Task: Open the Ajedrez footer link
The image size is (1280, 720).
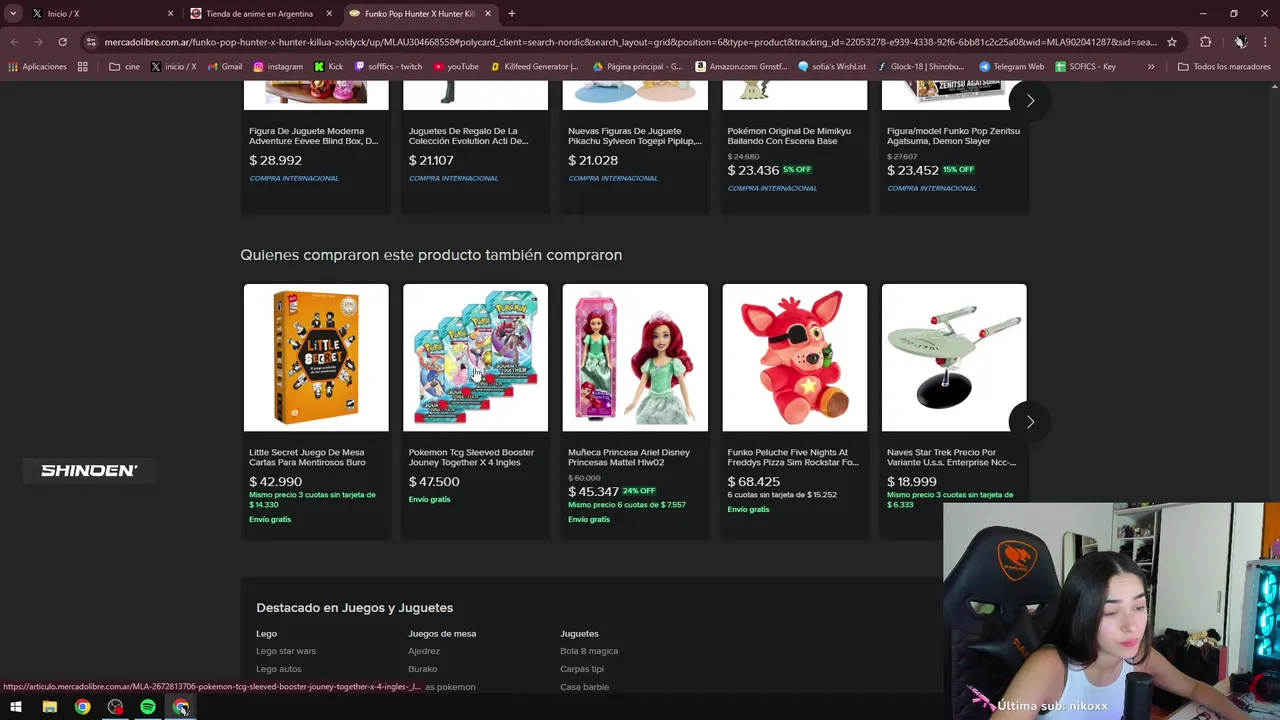Action: 424,651
